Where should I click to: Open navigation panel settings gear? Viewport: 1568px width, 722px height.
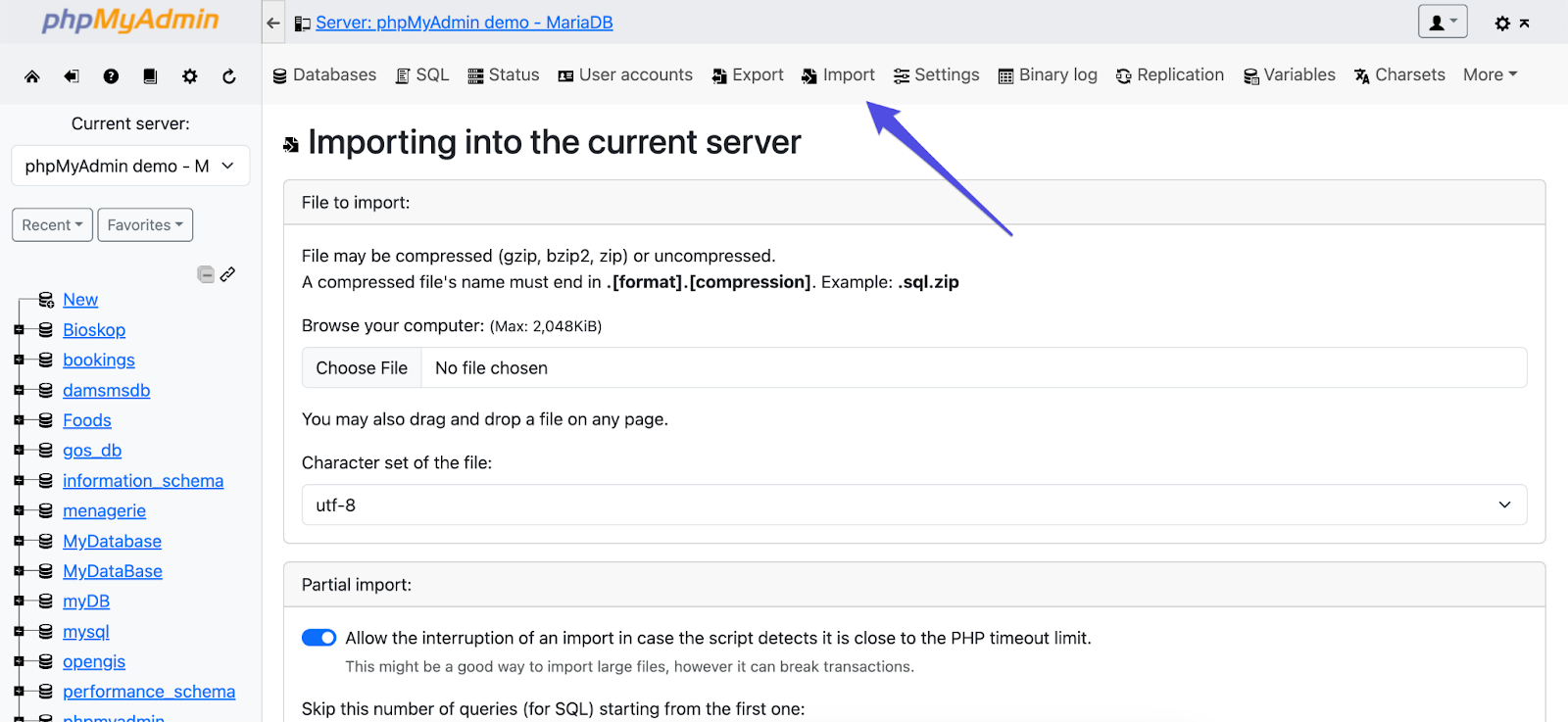pos(189,76)
